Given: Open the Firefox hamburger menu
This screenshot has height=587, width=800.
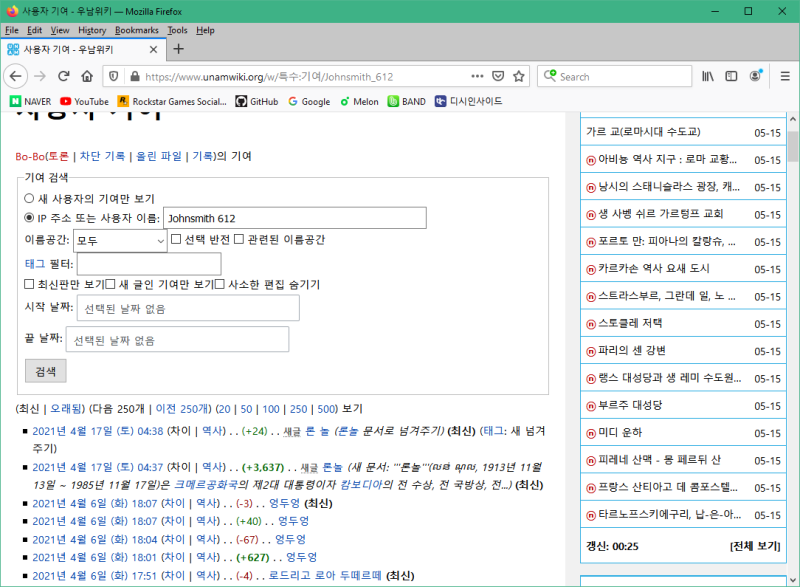Looking at the screenshot, I should 785,76.
